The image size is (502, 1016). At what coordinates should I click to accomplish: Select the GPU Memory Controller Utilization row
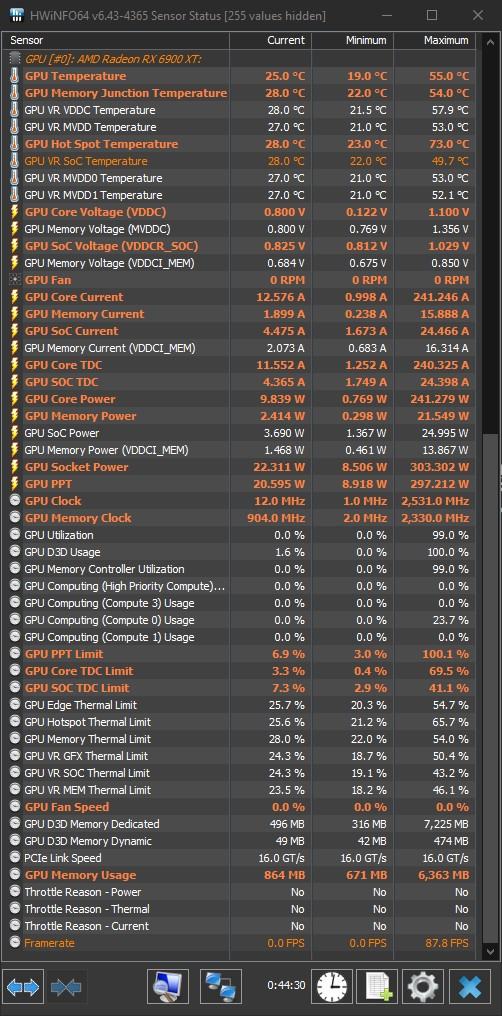coord(240,569)
